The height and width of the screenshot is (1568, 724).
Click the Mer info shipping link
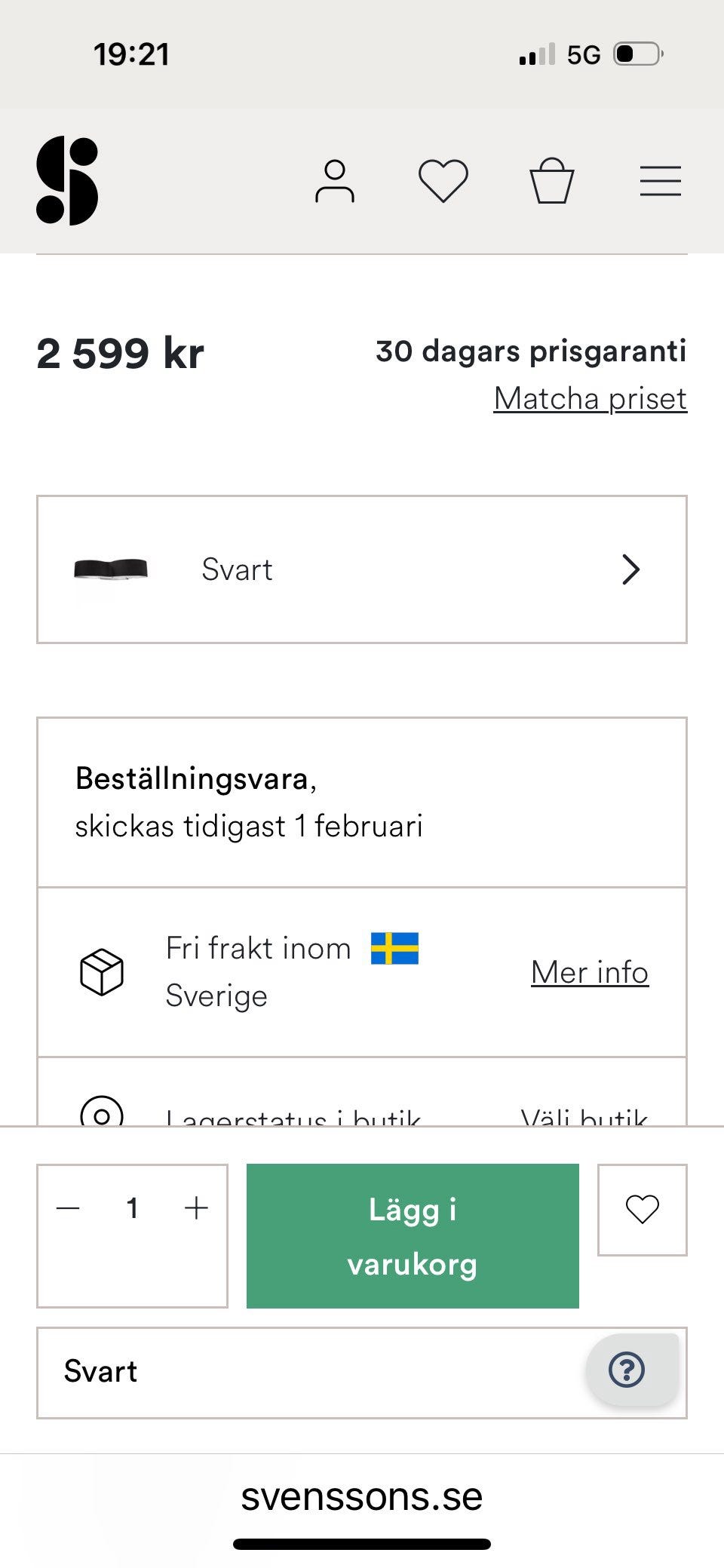pyautogui.click(x=589, y=972)
